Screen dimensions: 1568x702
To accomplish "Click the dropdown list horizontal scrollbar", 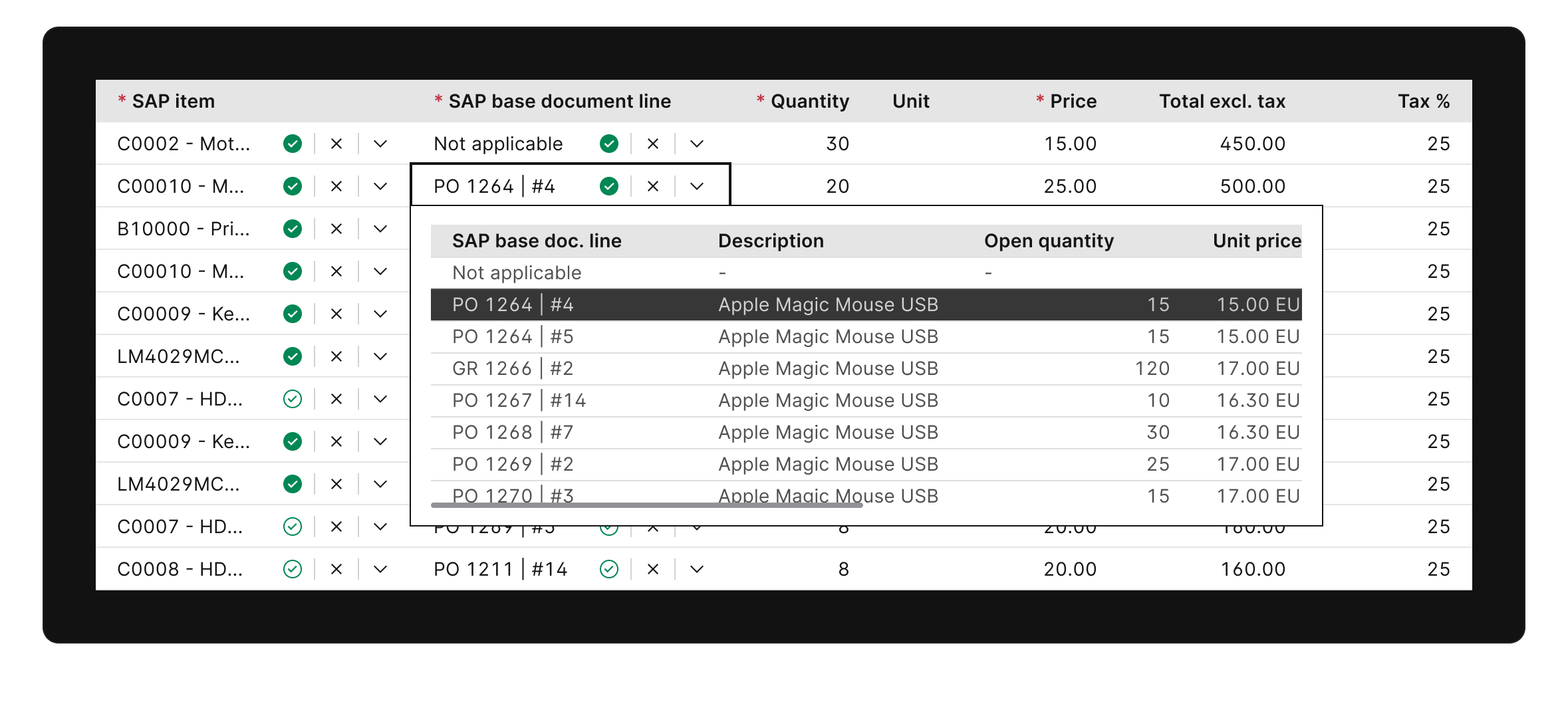I will coord(646,505).
